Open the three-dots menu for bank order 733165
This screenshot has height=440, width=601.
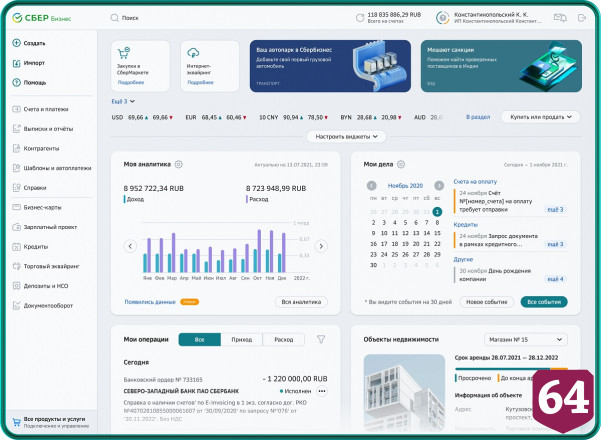[322, 391]
